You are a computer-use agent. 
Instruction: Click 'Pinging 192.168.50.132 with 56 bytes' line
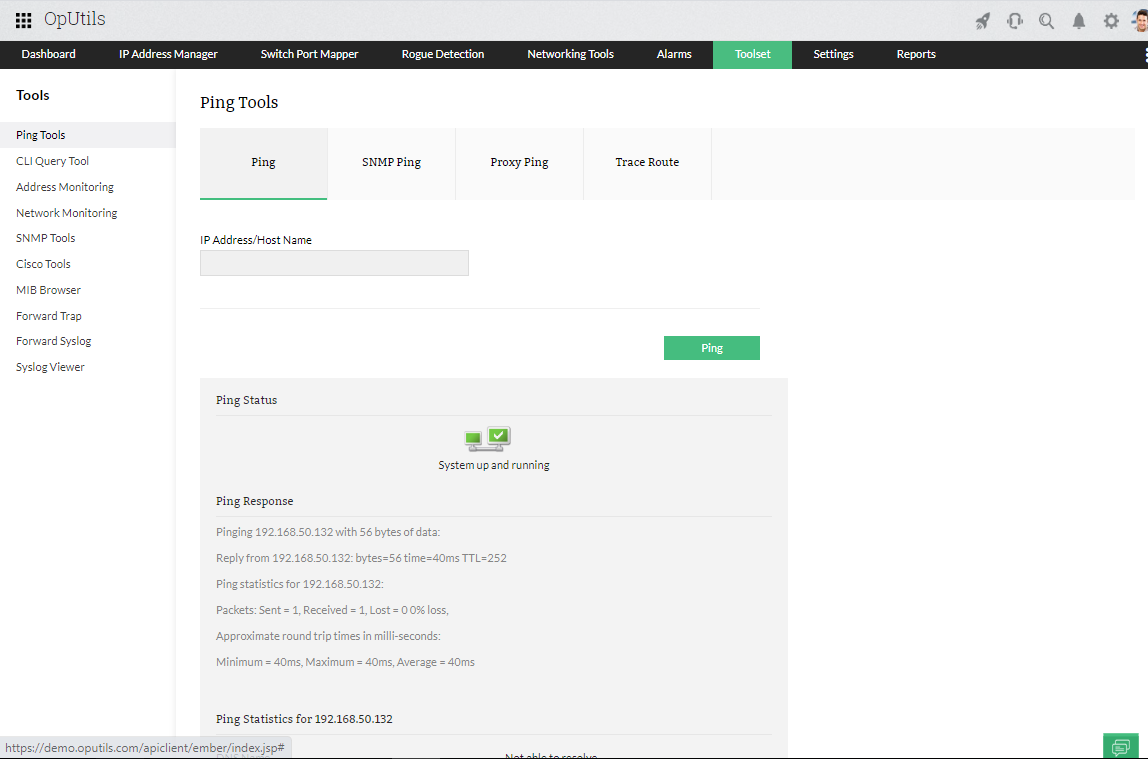(328, 532)
